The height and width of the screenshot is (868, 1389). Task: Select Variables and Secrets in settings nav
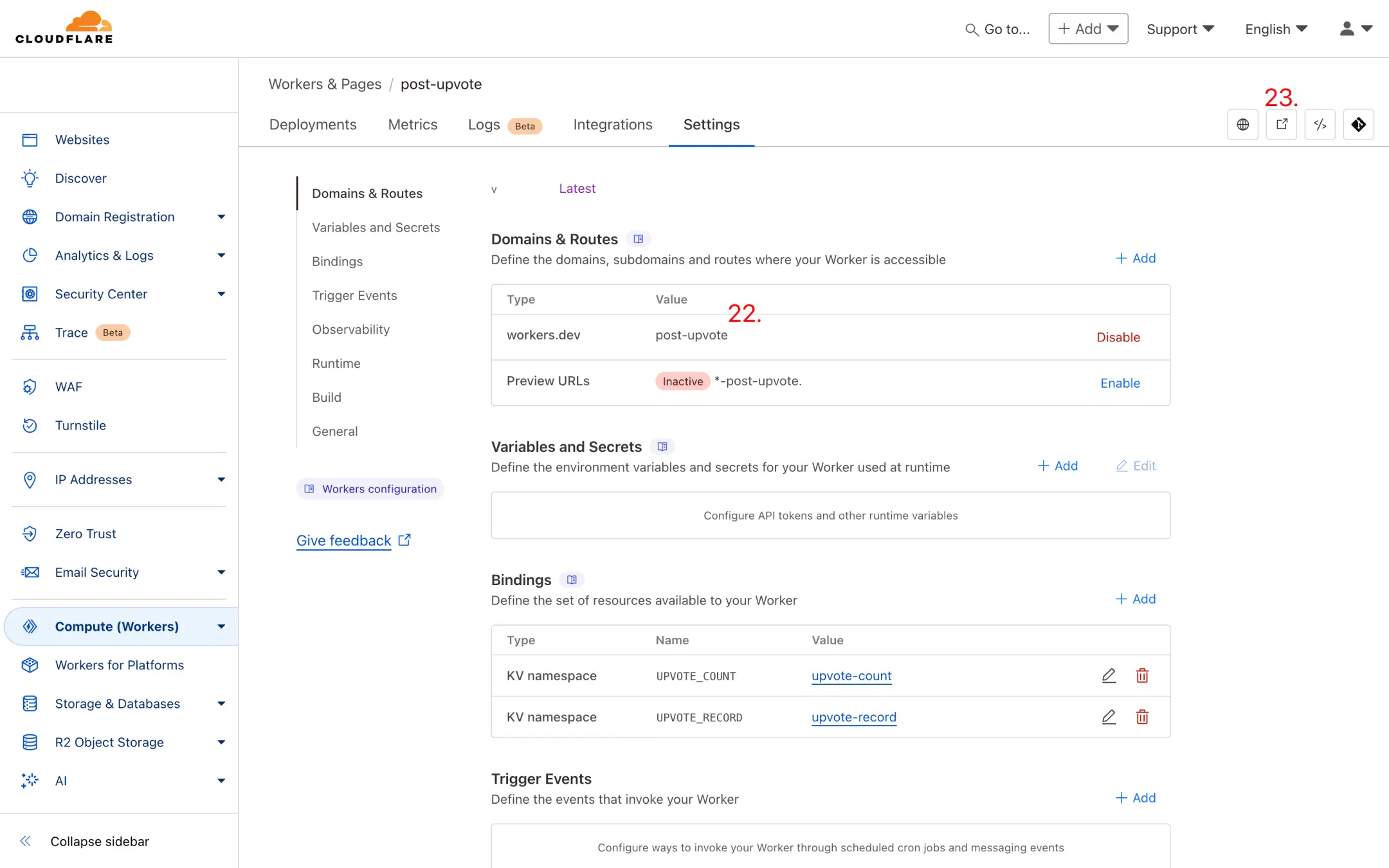click(376, 228)
